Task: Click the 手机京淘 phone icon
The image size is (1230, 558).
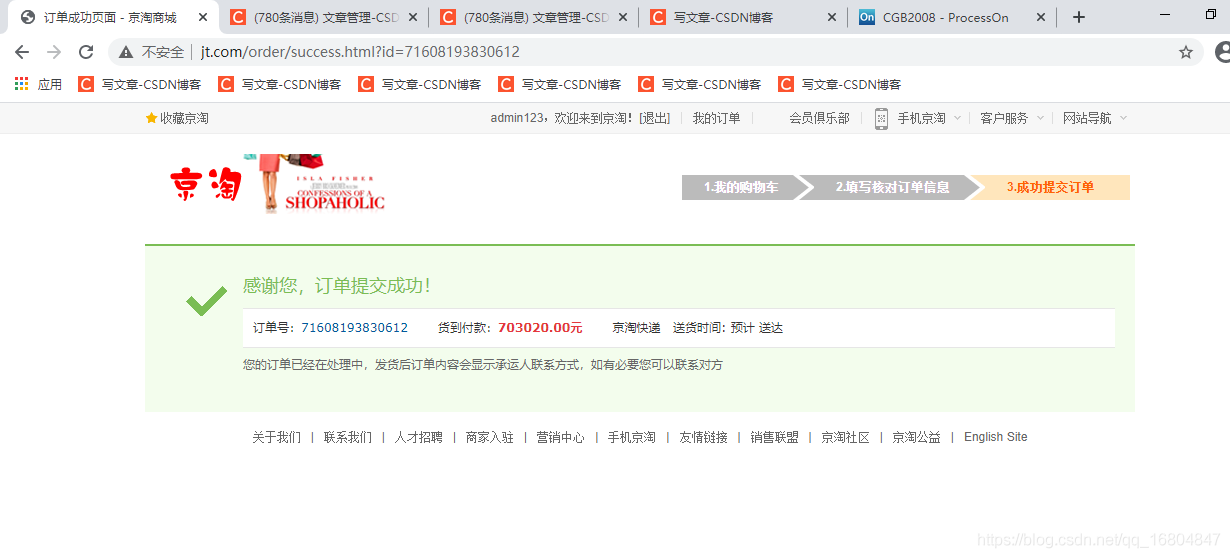Action: (x=881, y=118)
